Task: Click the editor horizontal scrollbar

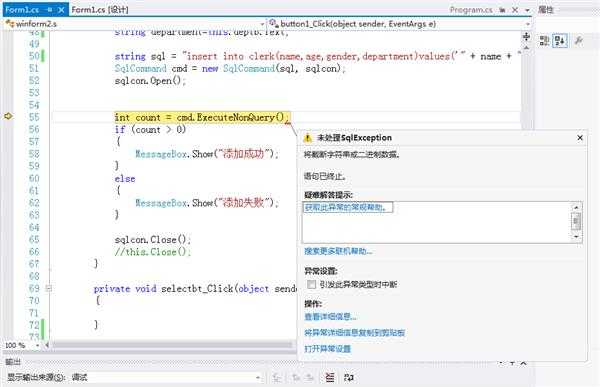Action: point(172,345)
